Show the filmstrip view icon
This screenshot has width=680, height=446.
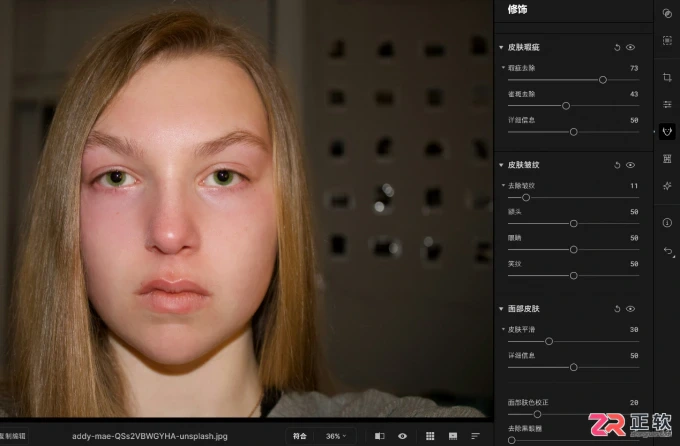(453, 436)
